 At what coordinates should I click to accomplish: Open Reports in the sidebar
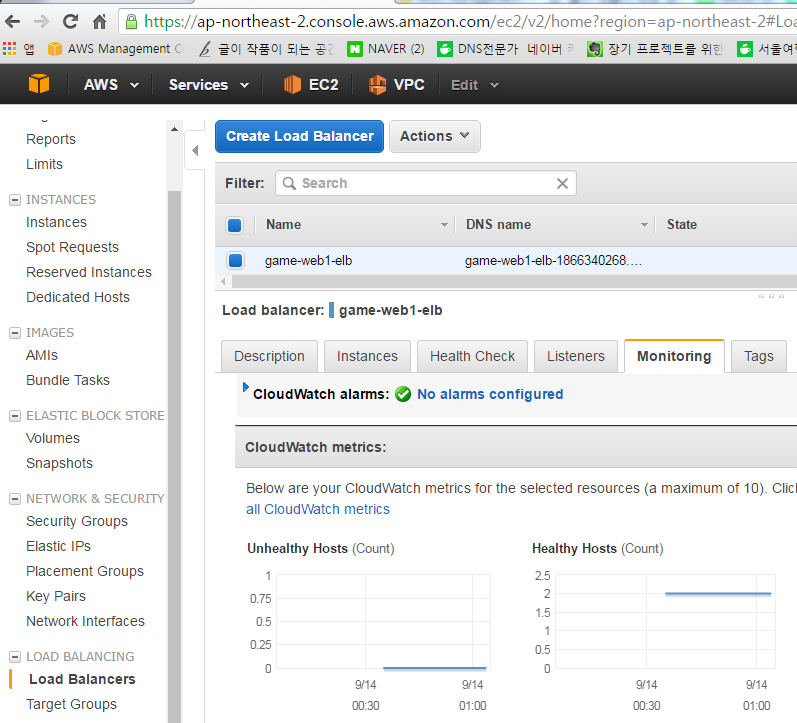51,139
